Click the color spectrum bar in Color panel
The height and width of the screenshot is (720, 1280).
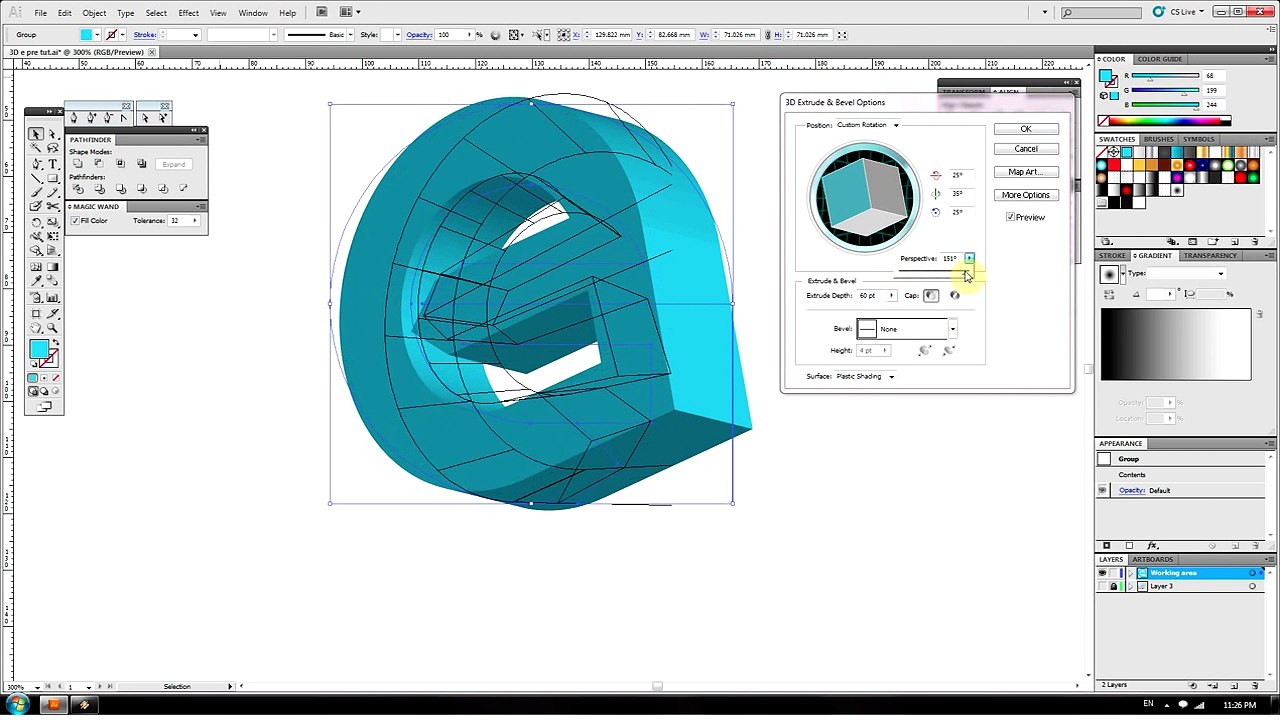pos(1166,121)
